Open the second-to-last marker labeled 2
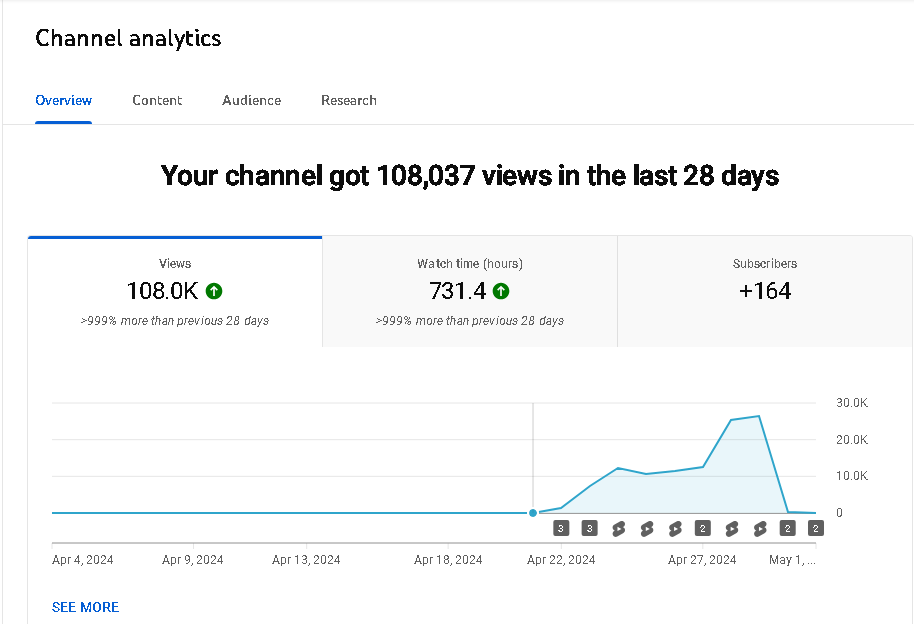Image resolution: width=914 pixels, height=629 pixels. click(787, 529)
